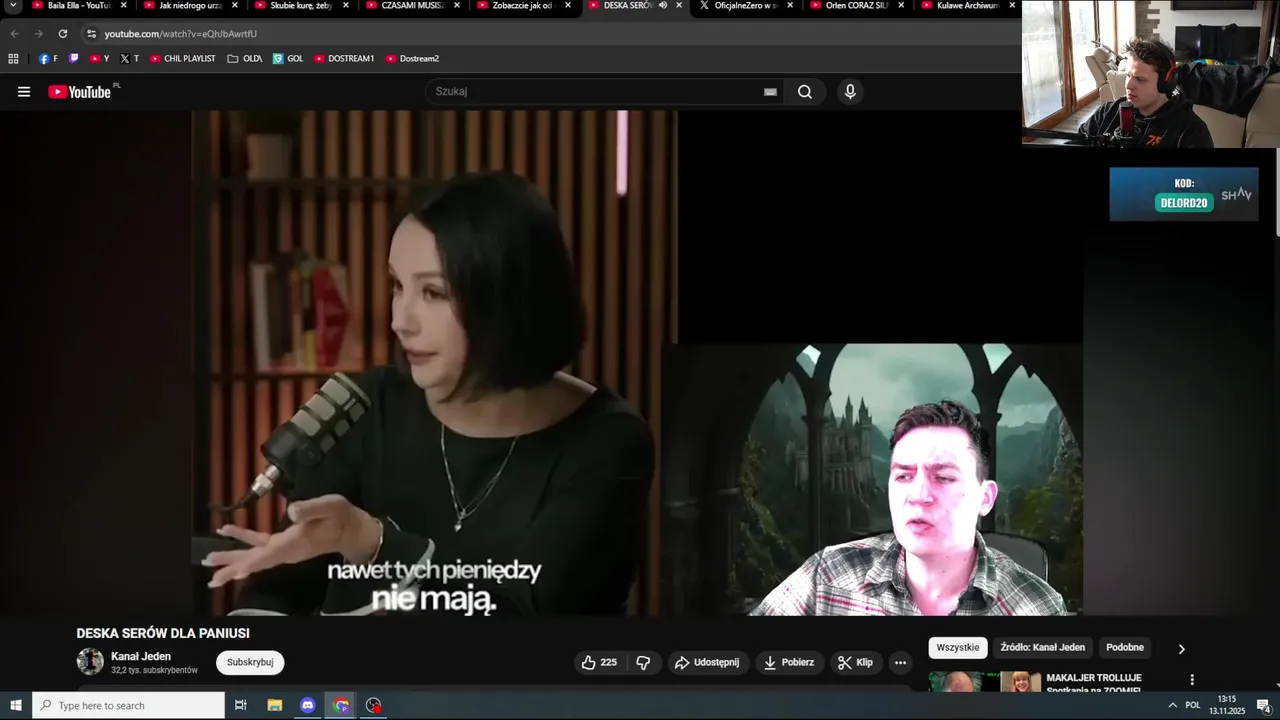Switch to the Zobaczcie jak od tab
Viewport: 1280px width, 720px height.
pyautogui.click(x=522, y=6)
